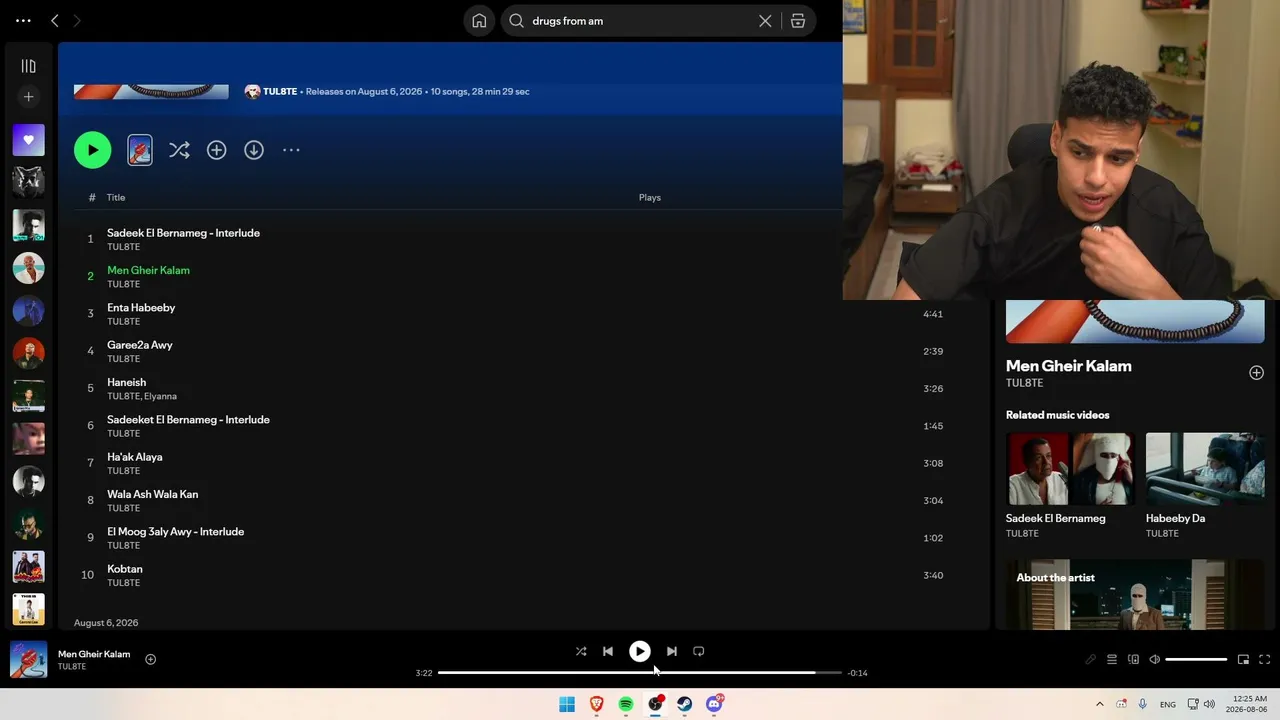Download the album for offline listening
The width and height of the screenshot is (1280, 720).
[x=254, y=150]
